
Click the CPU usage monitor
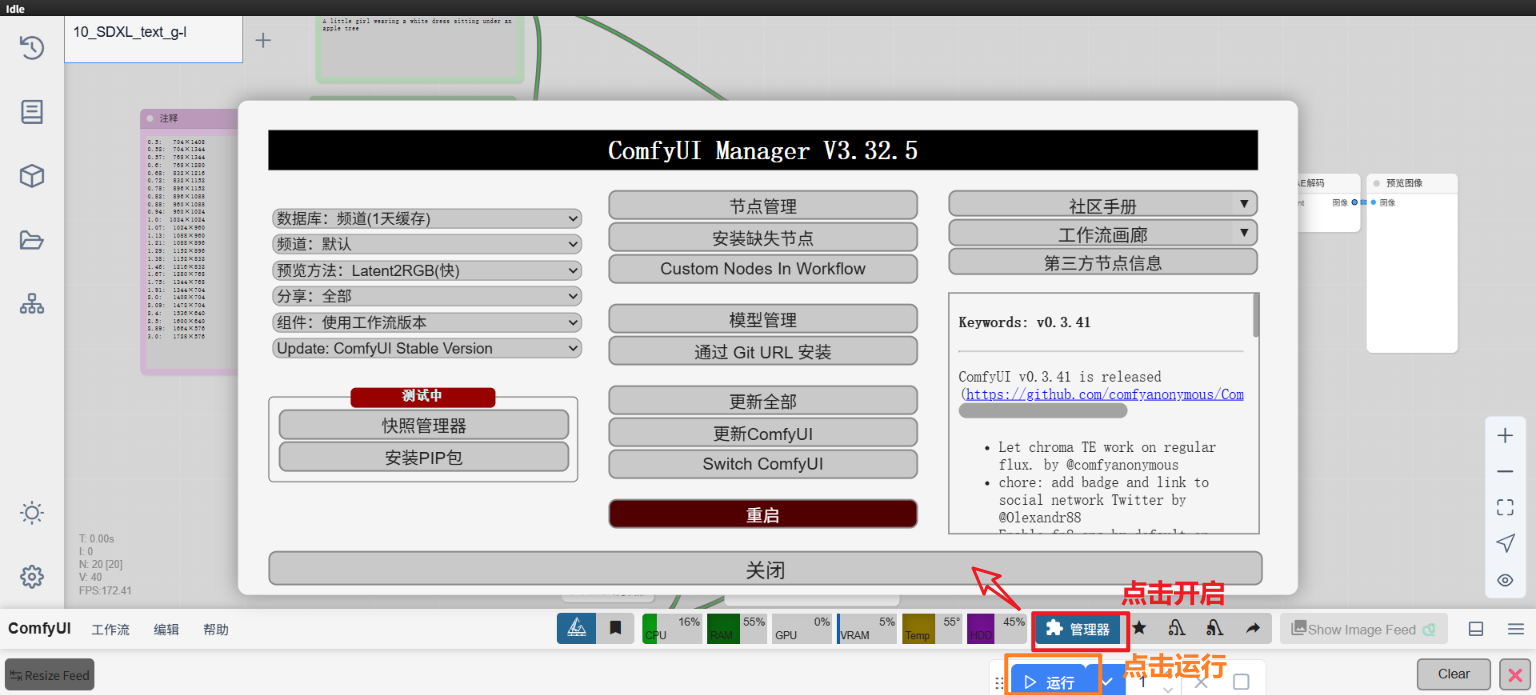tap(671, 628)
